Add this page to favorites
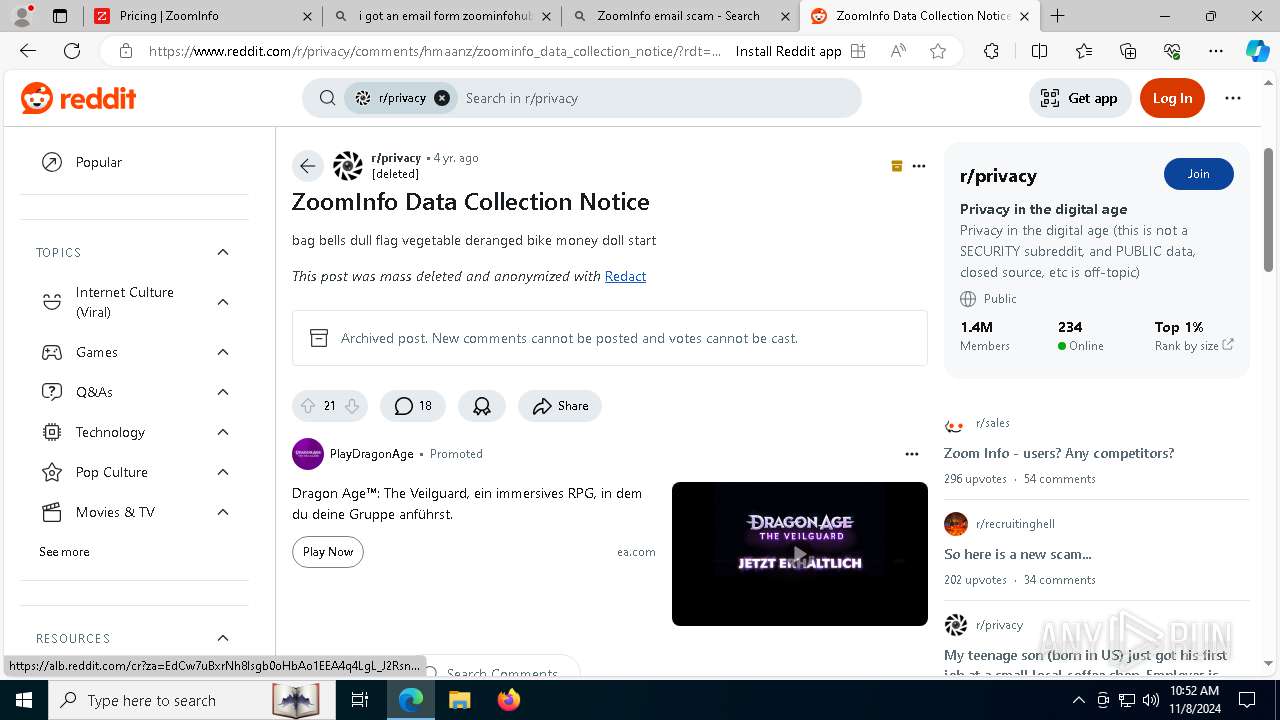Viewport: 1280px width, 720px height. coord(937,51)
